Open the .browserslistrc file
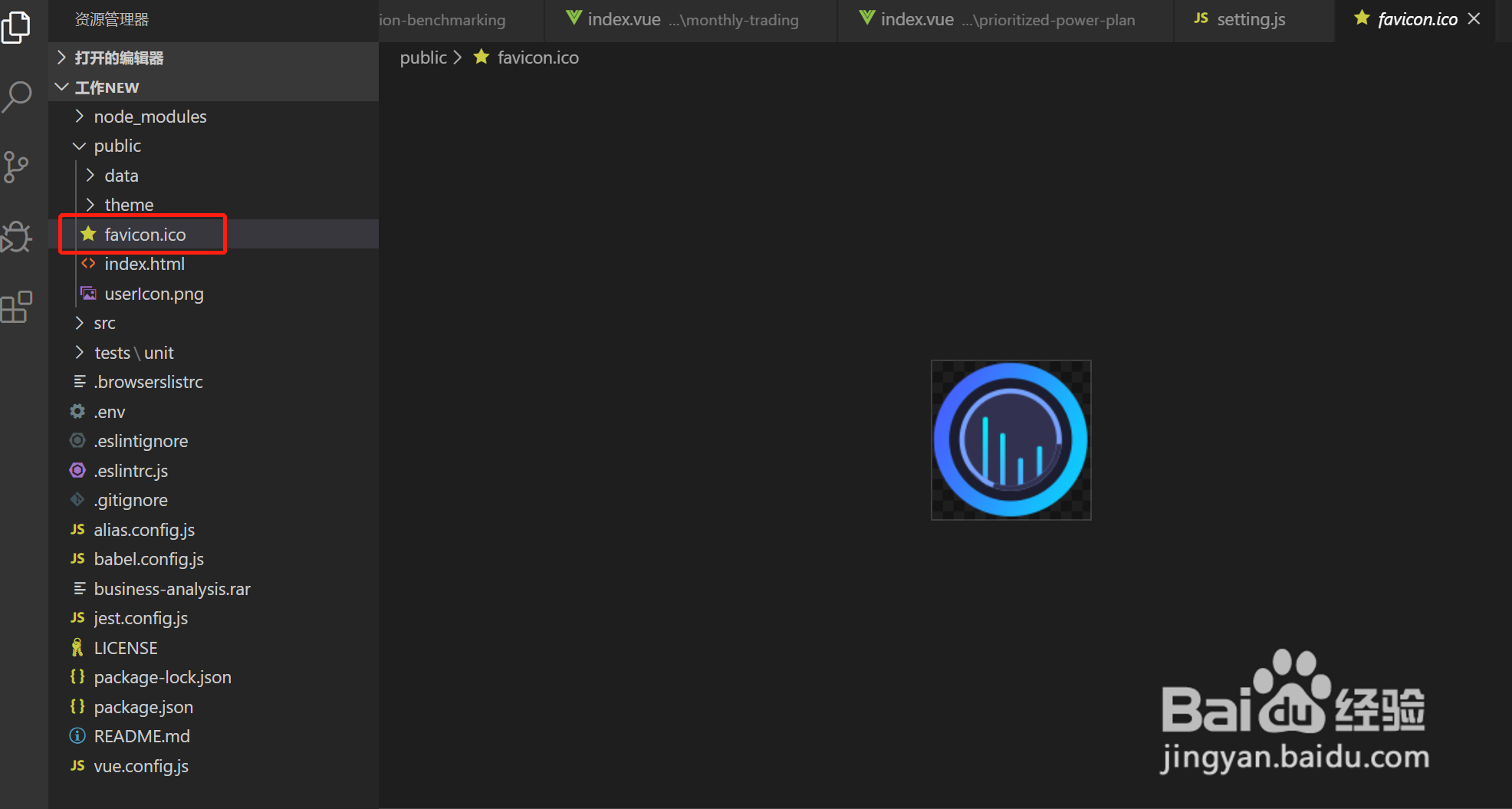 coord(213,382)
